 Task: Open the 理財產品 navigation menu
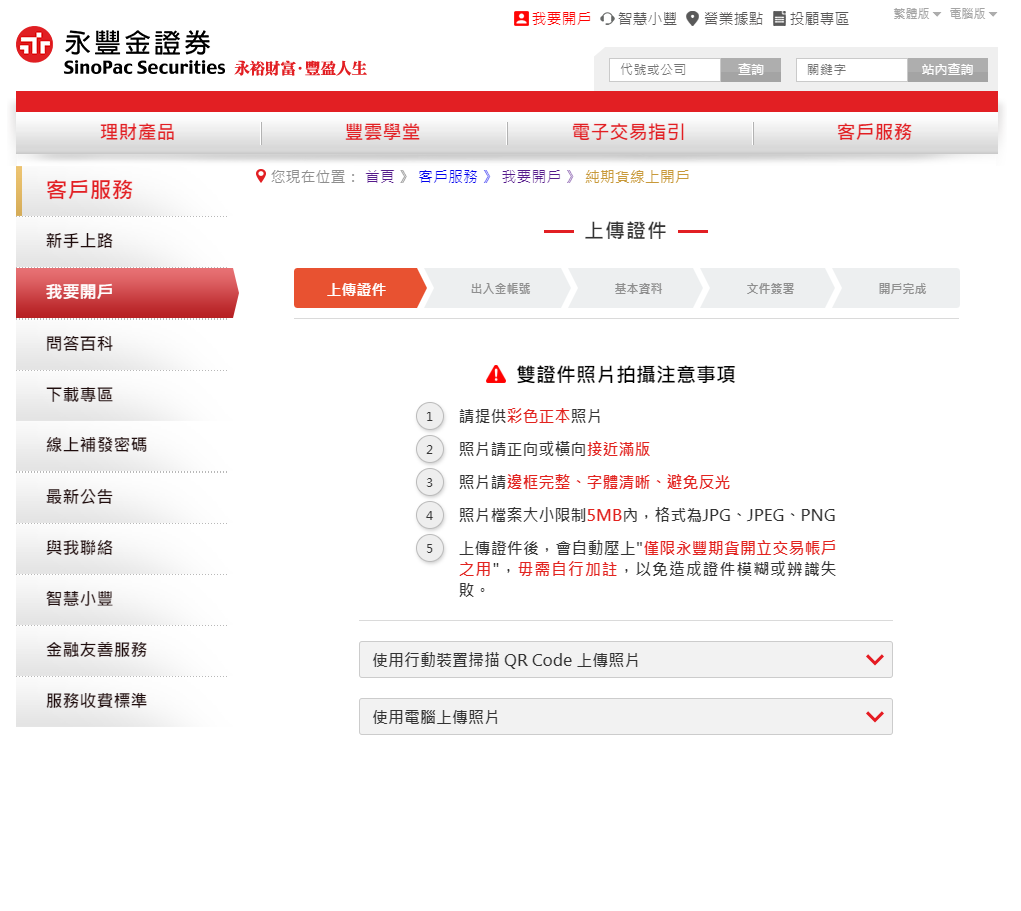tap(137, 131)
